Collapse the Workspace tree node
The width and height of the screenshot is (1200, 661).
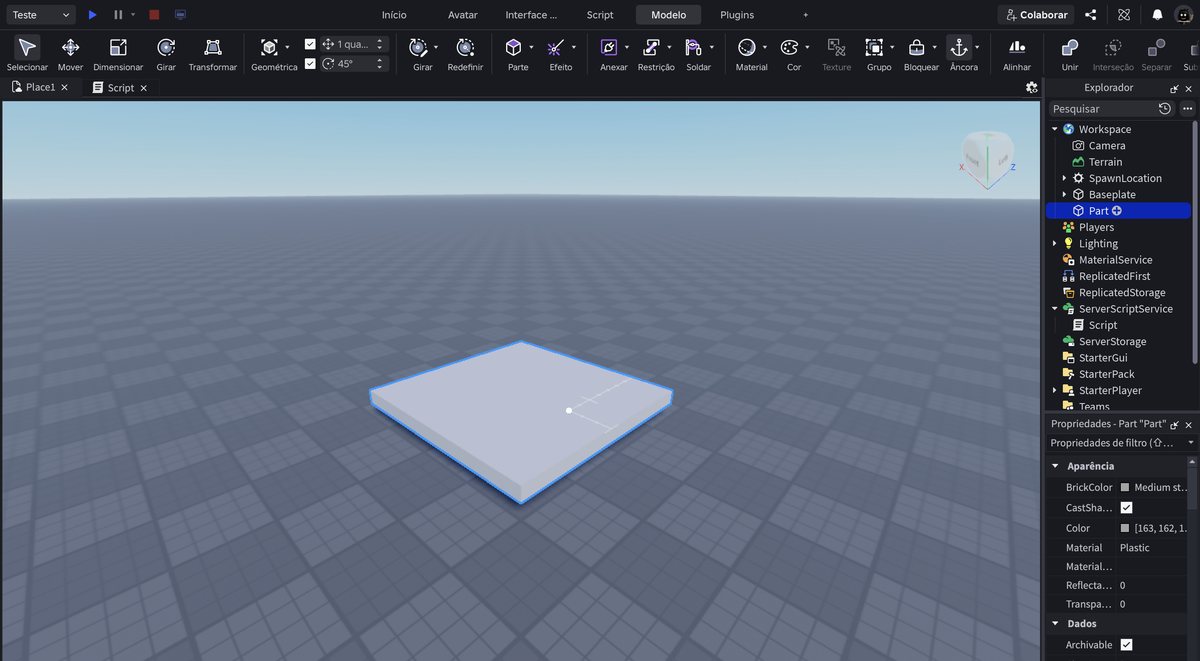coord(1054,129)
